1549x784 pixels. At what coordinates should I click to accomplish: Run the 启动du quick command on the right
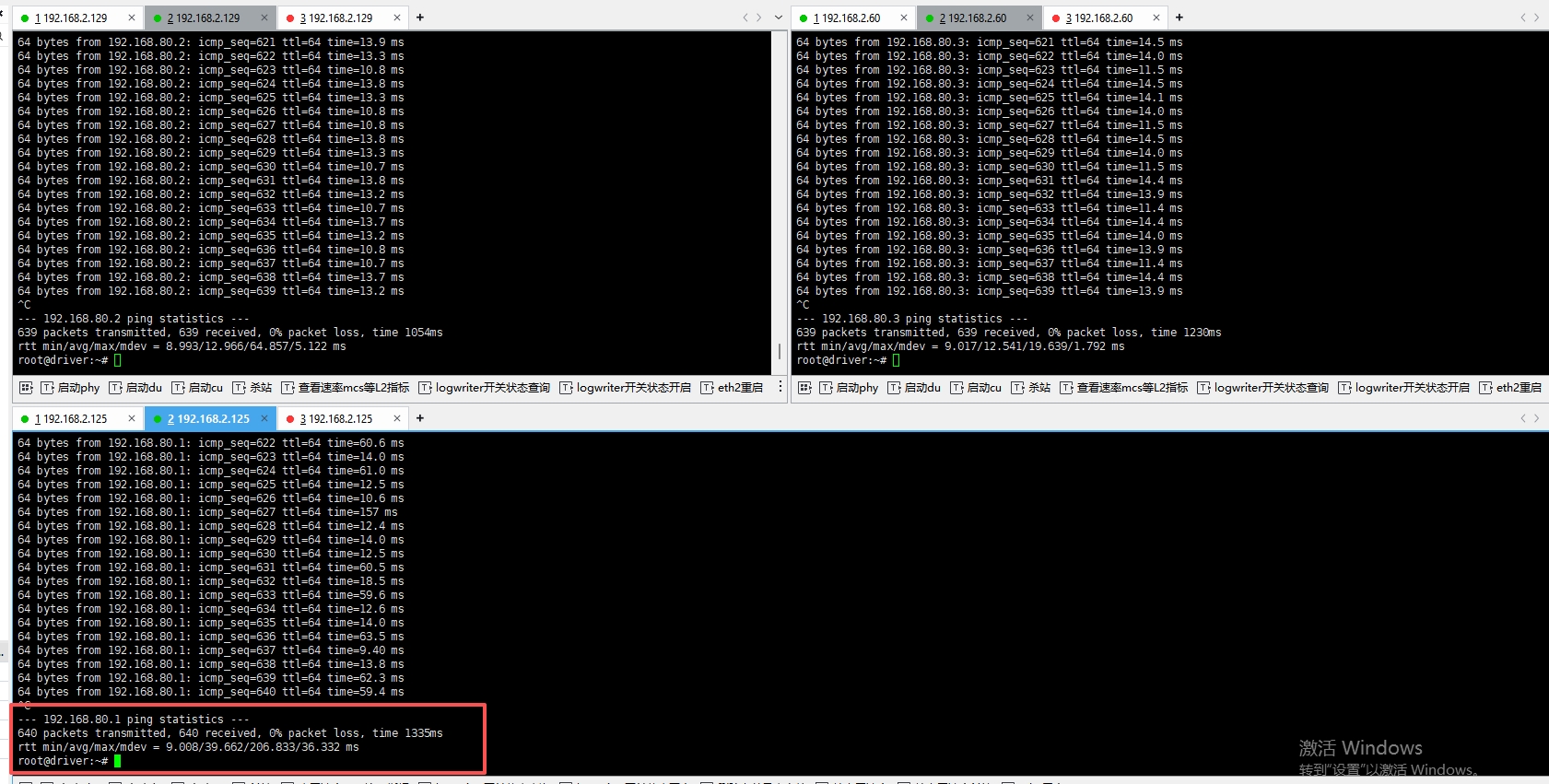coord(914,388)
